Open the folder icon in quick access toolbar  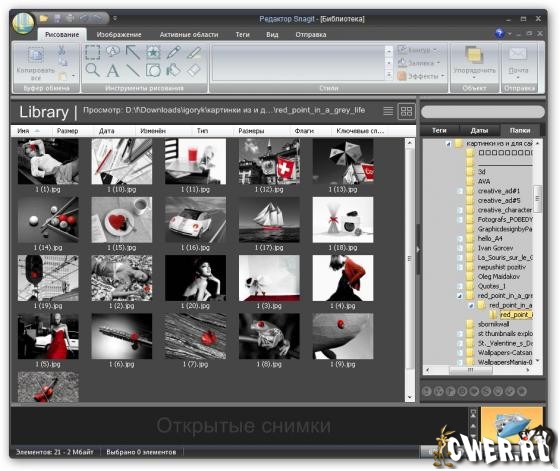pos(44,18)
